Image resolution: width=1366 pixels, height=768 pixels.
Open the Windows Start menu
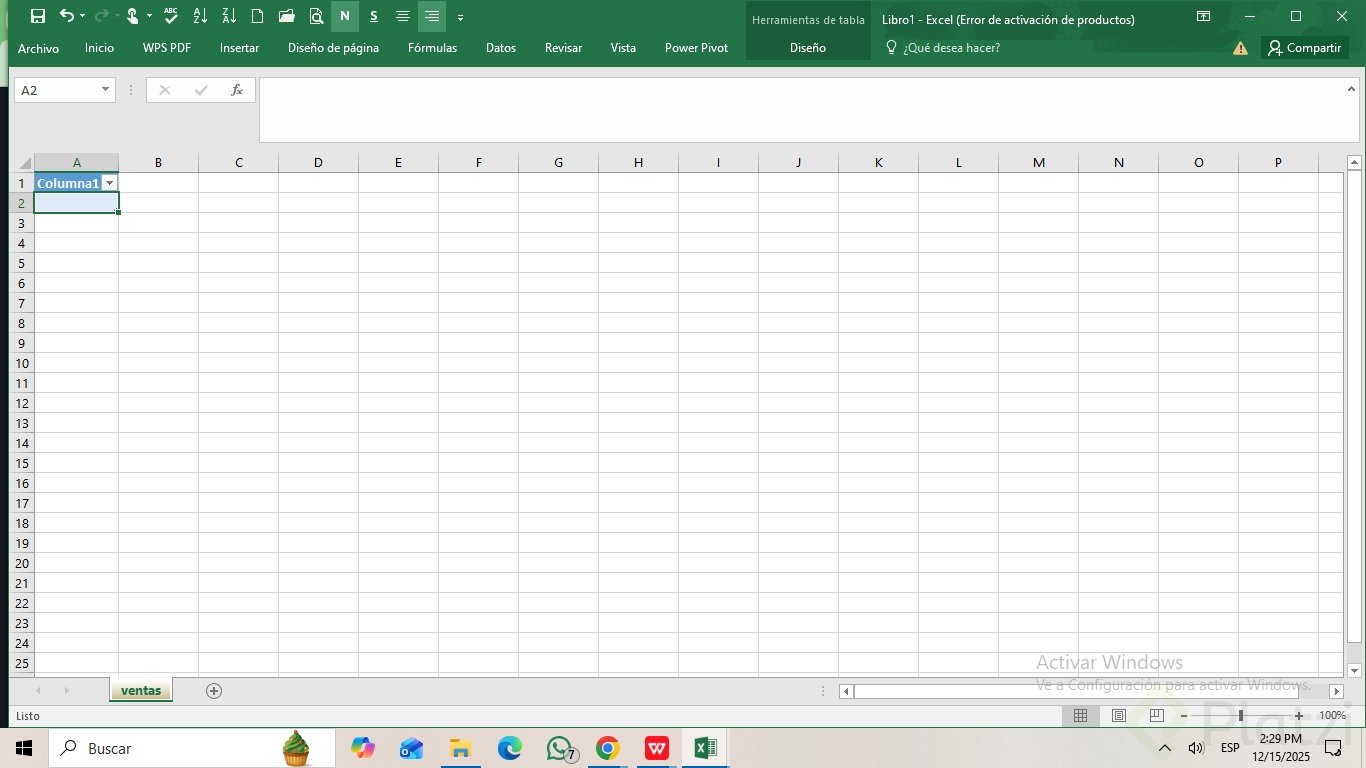pyautogui.click(x=24, y=748)
